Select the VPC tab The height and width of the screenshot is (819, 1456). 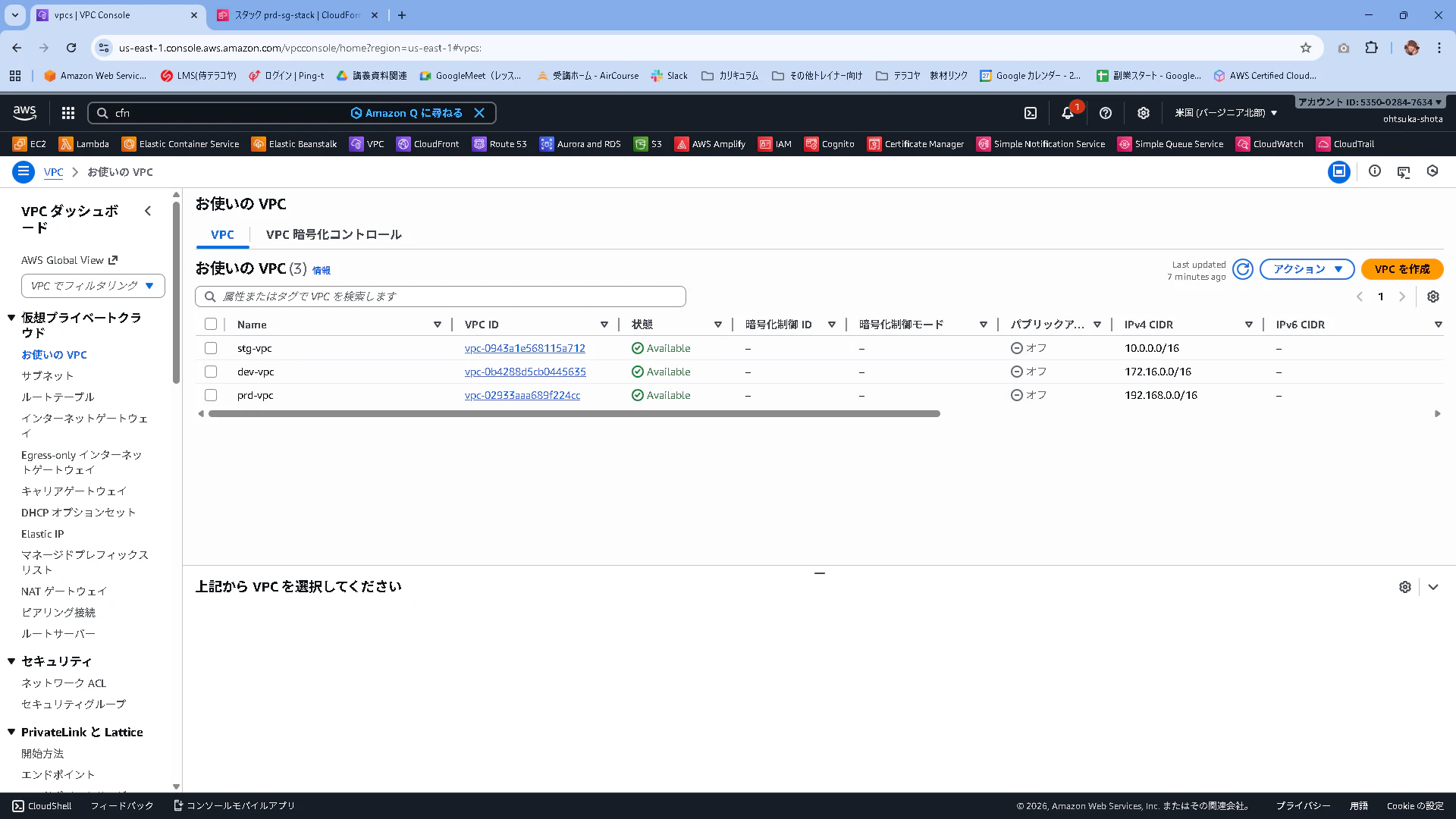(222, 234)
